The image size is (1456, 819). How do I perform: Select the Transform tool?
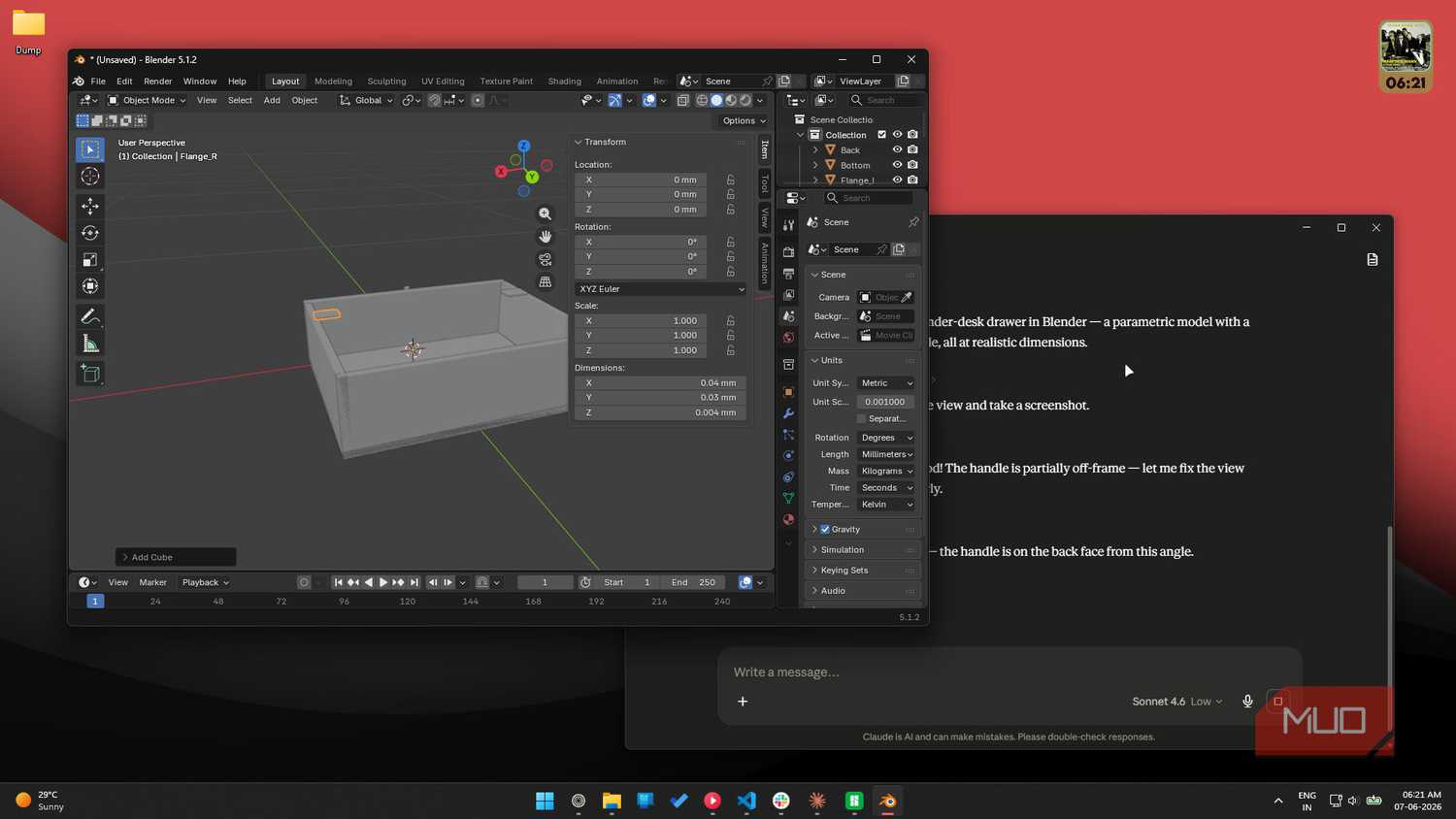click(x=90, y=286)
